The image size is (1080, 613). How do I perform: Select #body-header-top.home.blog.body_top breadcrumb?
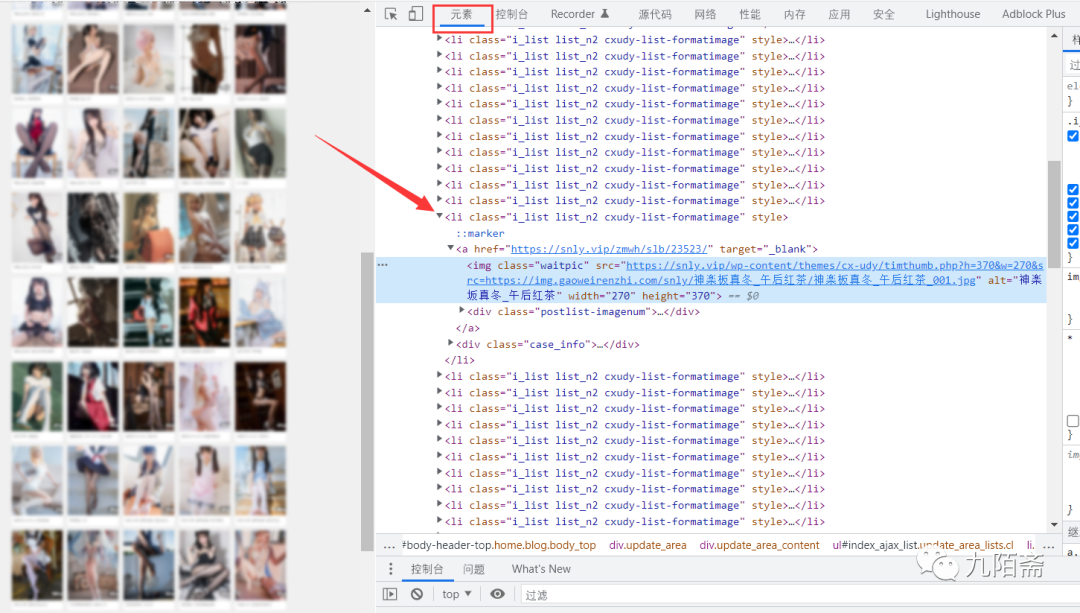[499, 545]
